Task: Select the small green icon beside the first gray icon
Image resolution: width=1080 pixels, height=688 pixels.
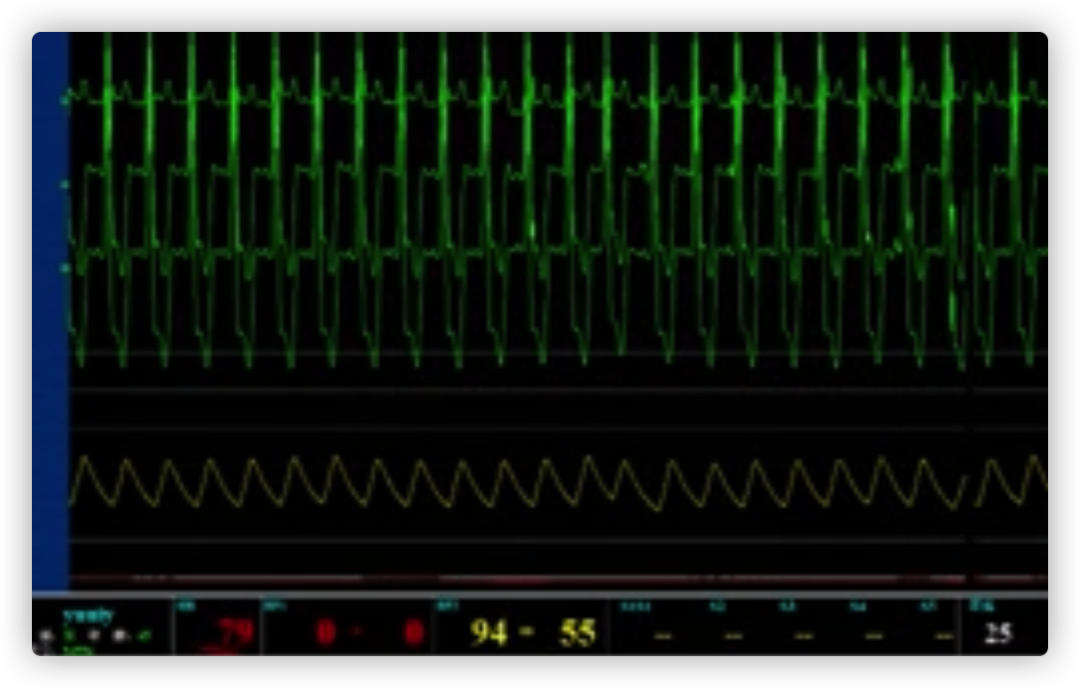Action: (68, 635)
